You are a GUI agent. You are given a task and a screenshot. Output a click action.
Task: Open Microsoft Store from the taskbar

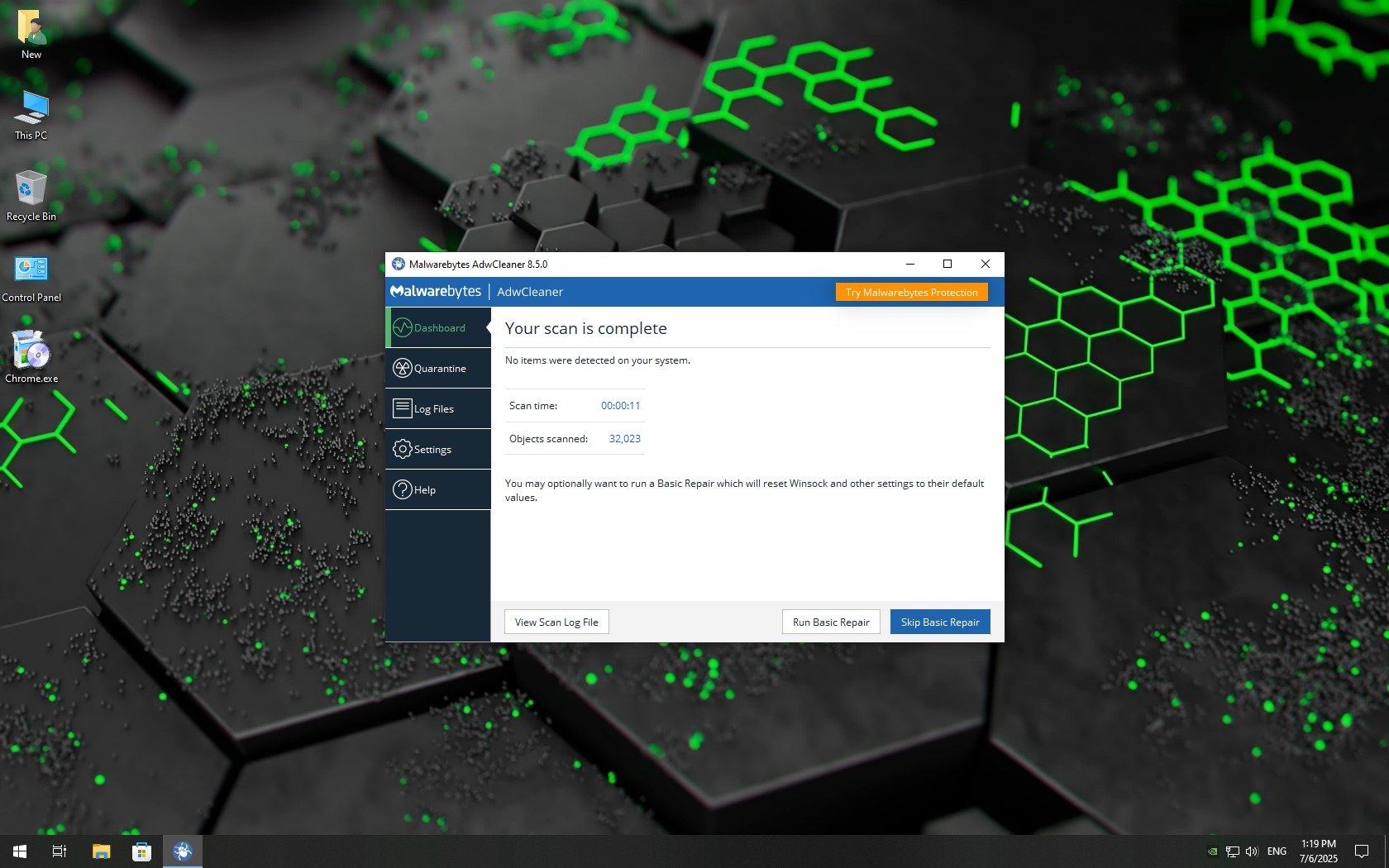pyautogui.click(x=141, y=851)
